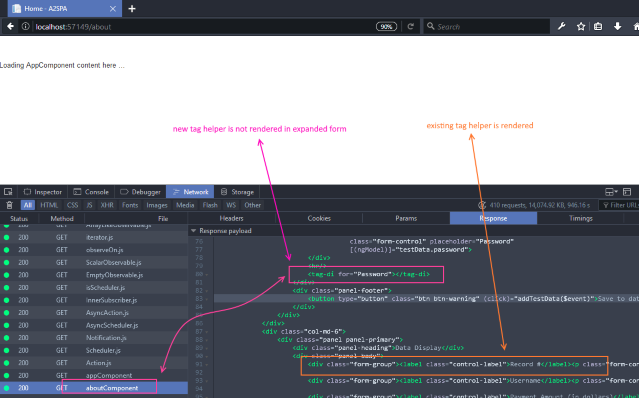Screen dimensions: 639x398
Task: Open a new tab with plus button
Action: [132, 9]
